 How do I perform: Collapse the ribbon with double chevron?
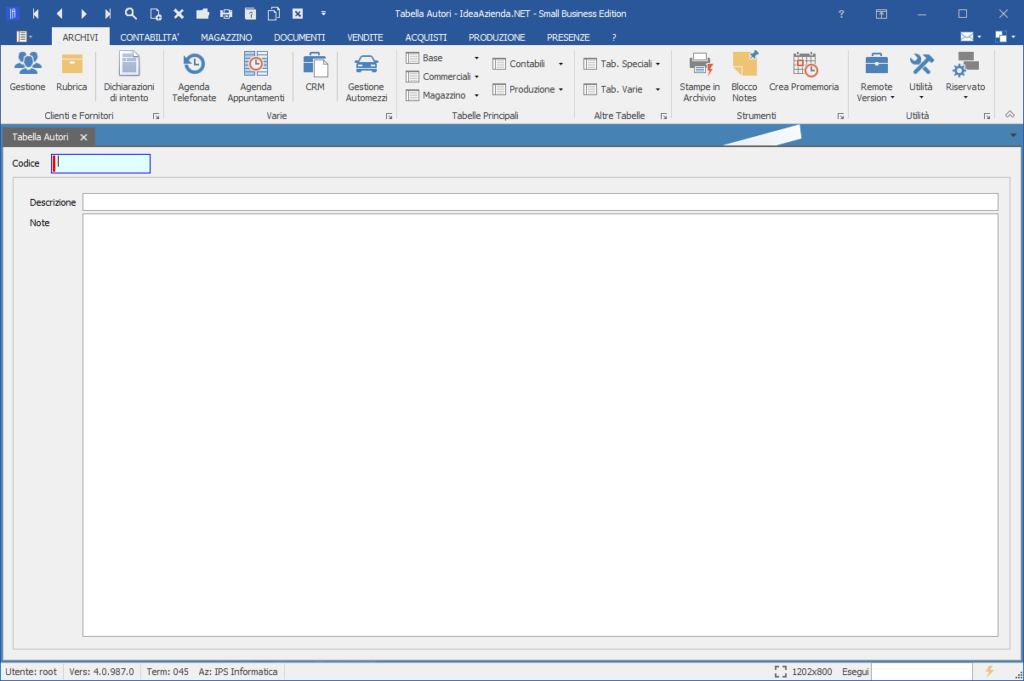click(1010, 115)
